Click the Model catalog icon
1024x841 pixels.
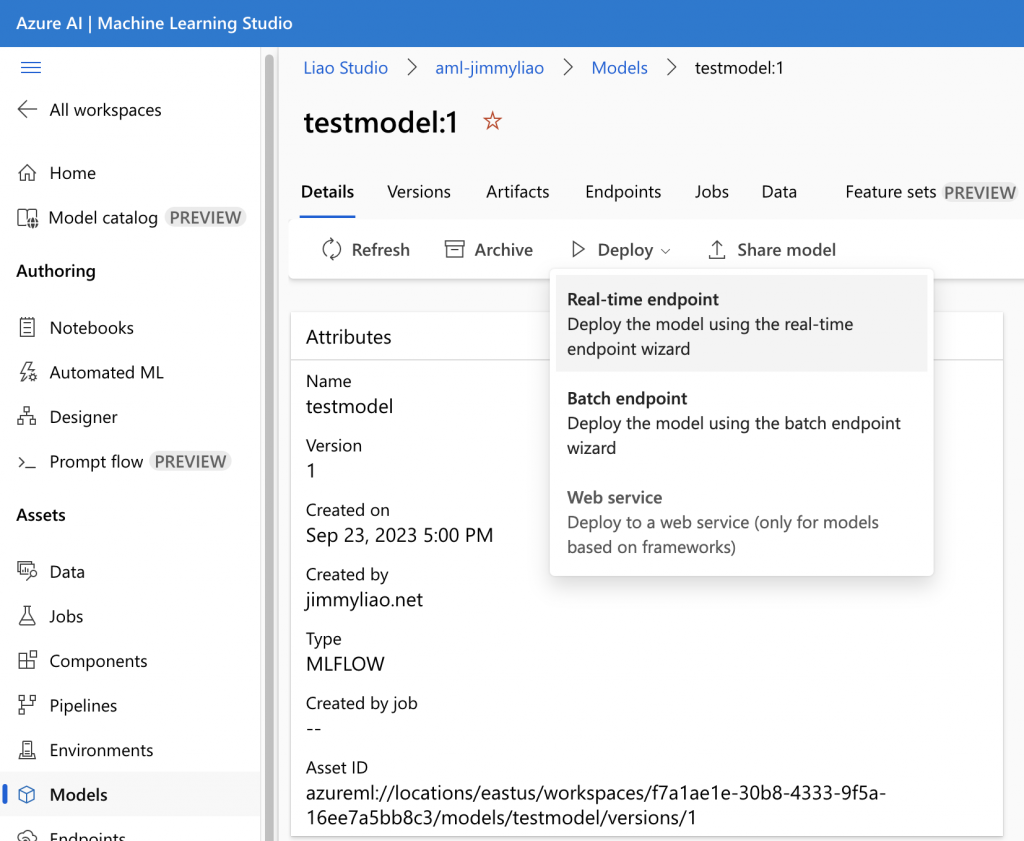pyautogui.click(x=27, y=217)
